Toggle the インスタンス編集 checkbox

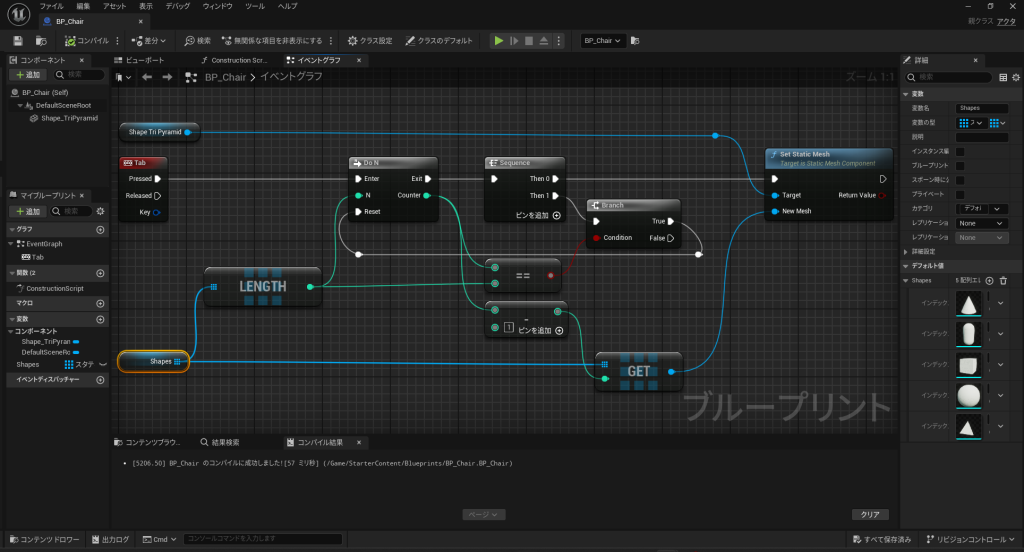(x=960, y=151)
